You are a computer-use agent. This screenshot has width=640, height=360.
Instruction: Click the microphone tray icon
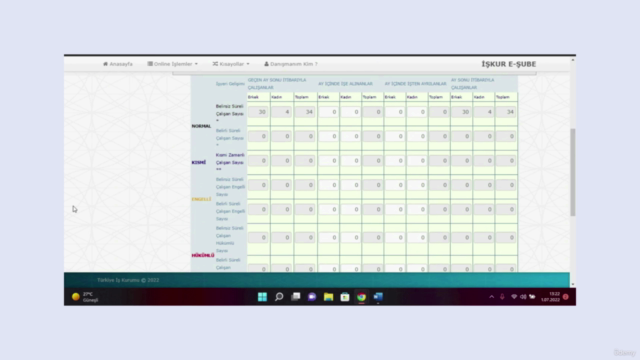502,297
